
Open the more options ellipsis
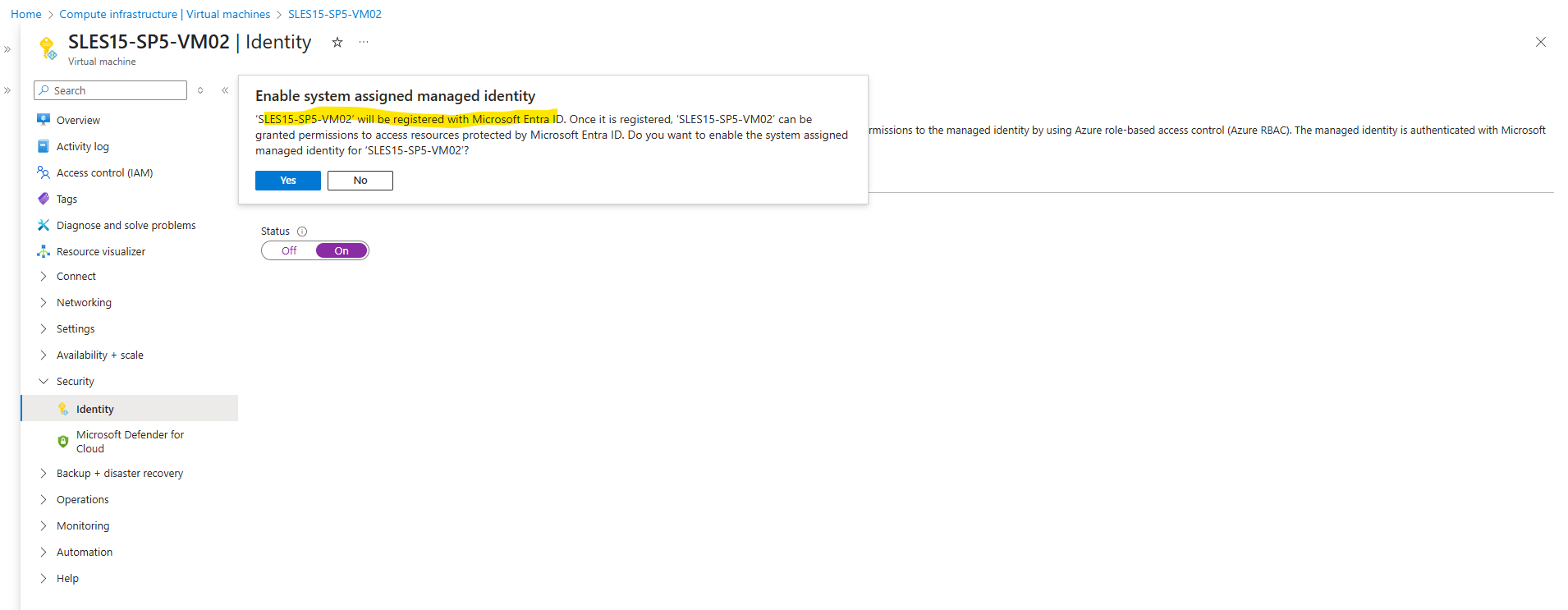pyautogui.click(x=364, y=42)
